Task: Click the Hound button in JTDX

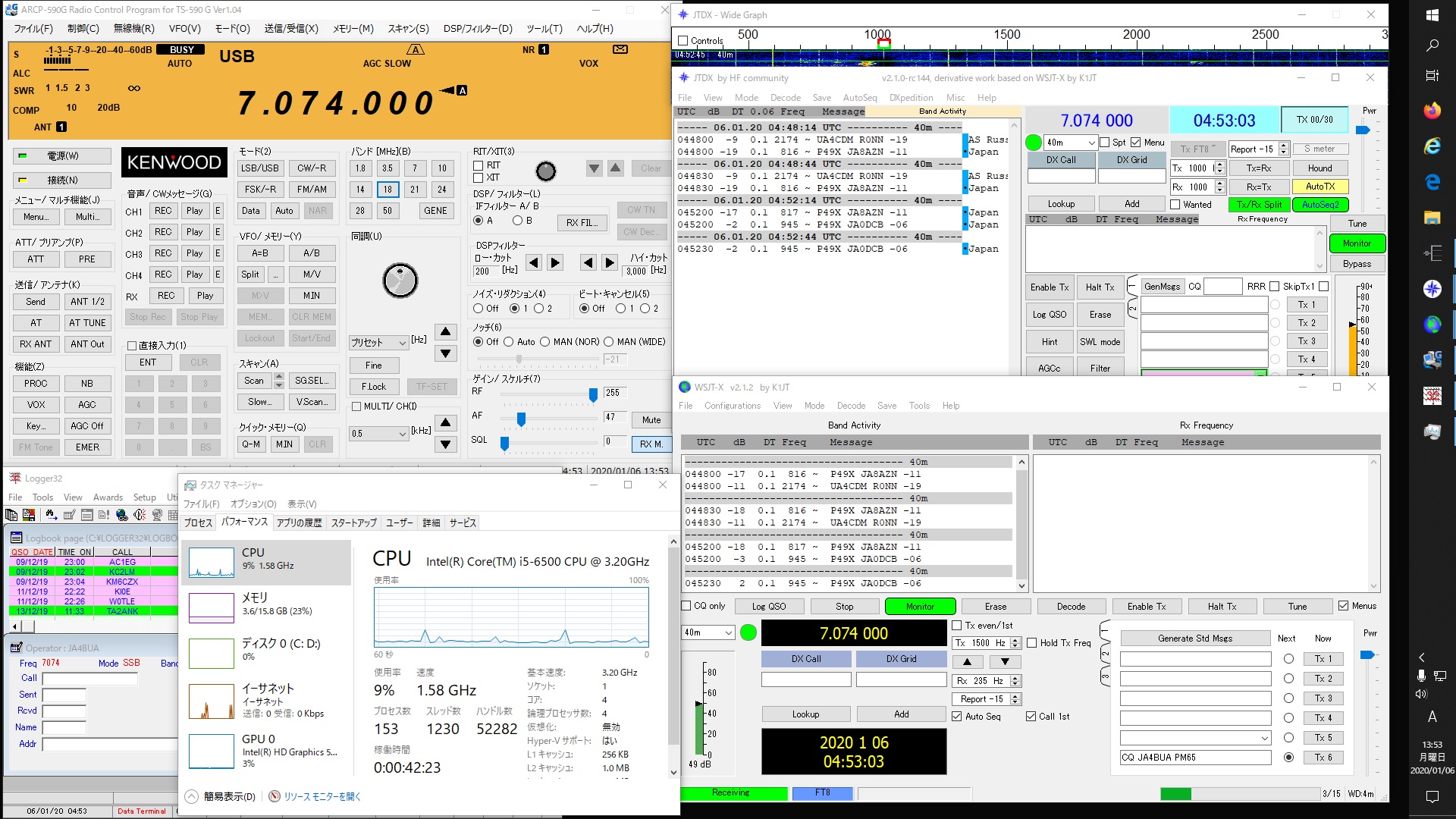Action: [x=1319, y=168]
